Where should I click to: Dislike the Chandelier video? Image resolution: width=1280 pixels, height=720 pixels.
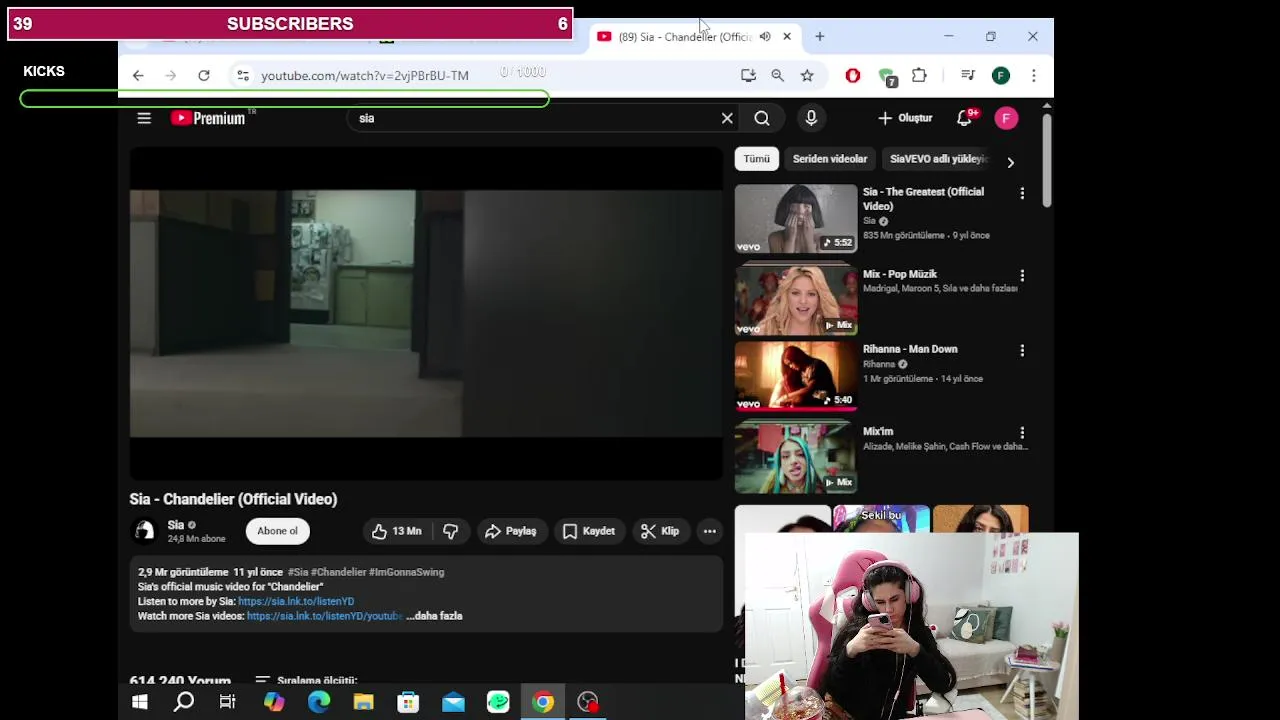(x=451, y=531)
